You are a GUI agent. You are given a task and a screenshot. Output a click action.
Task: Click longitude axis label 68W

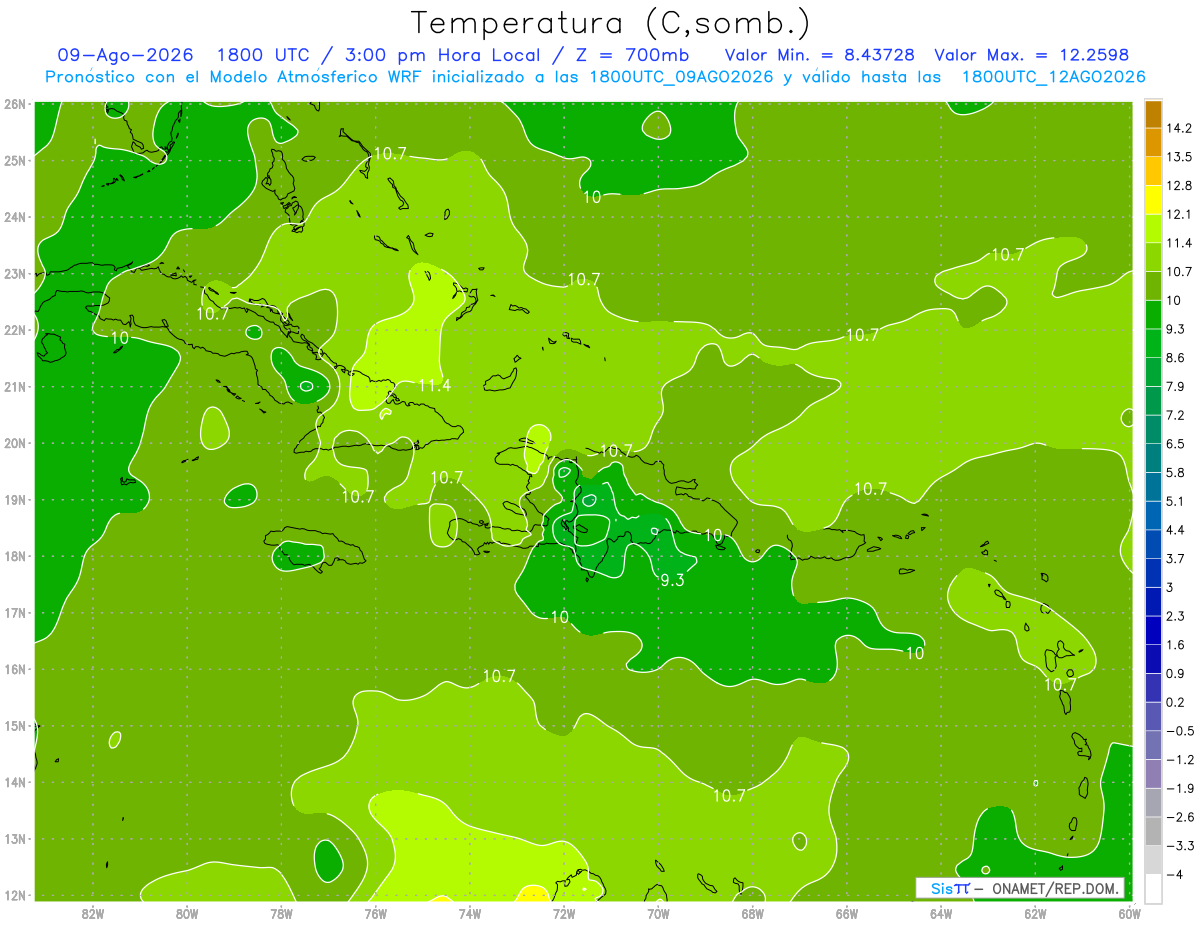coord(753,913)
